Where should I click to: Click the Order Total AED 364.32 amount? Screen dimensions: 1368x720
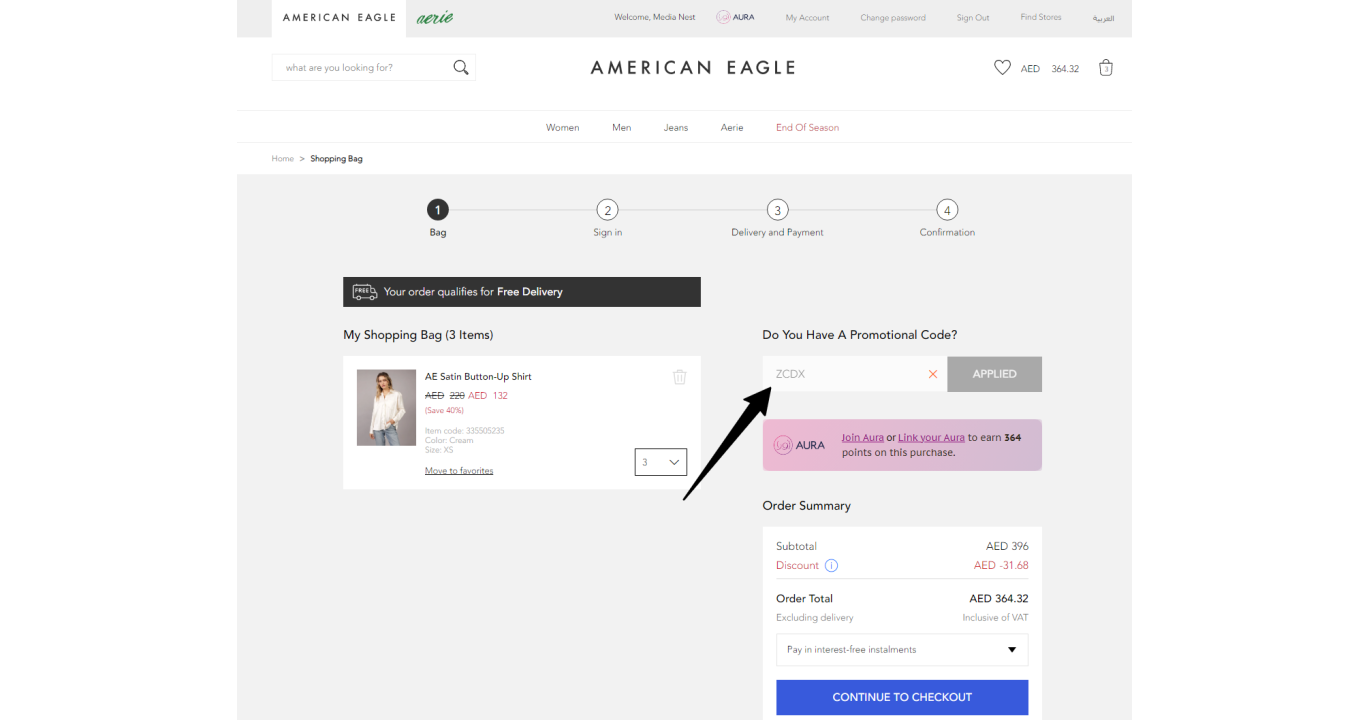pos(999,599)
